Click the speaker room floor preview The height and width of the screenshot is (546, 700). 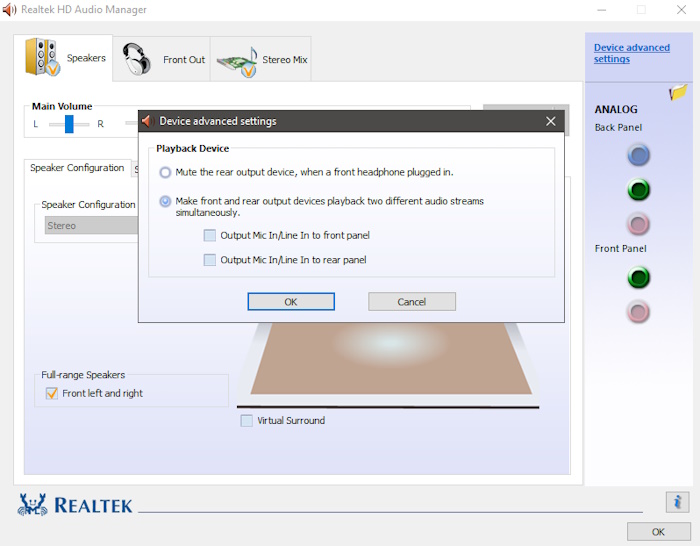(x=391, y=359)
